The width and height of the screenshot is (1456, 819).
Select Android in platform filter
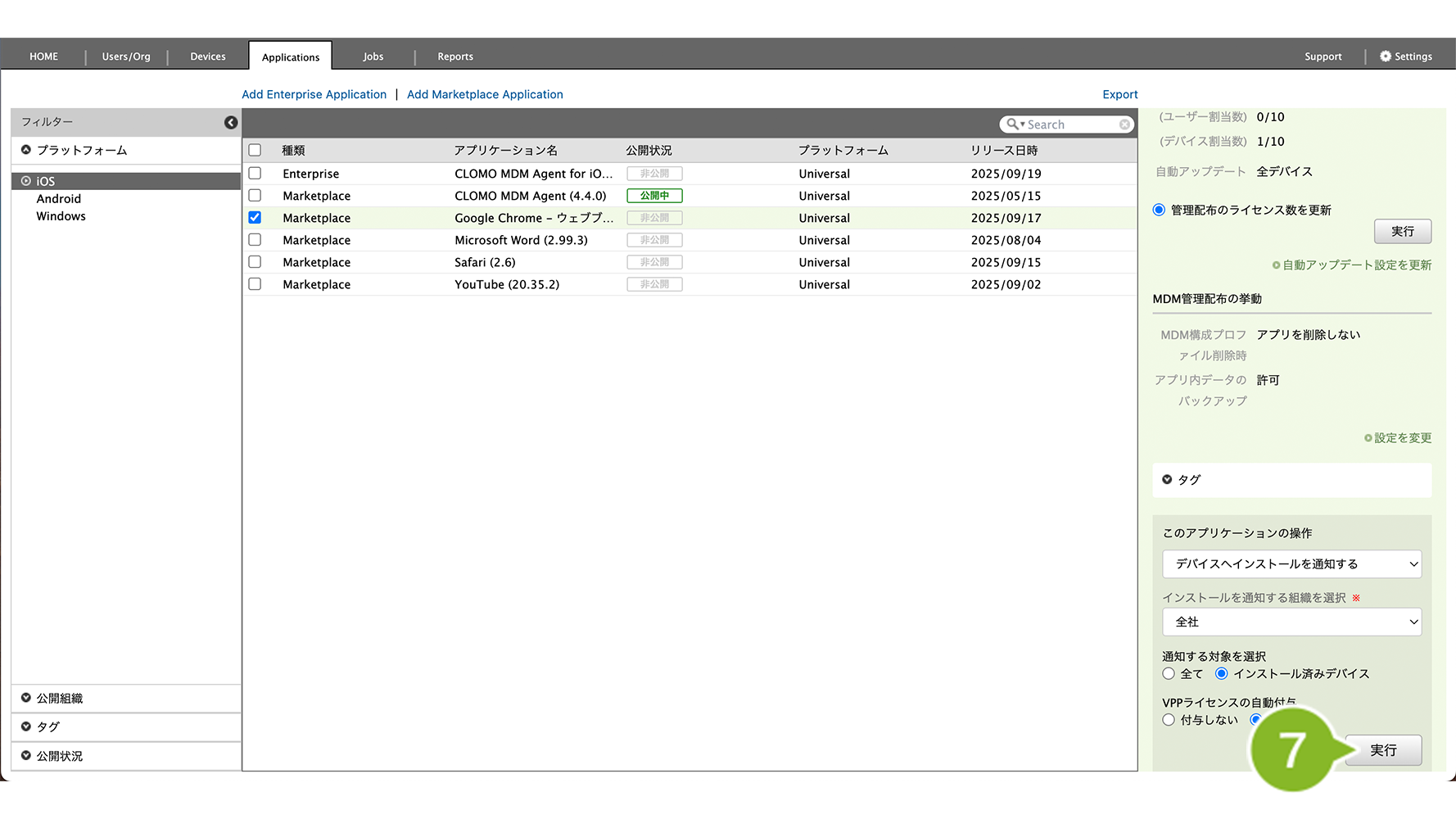59,199
